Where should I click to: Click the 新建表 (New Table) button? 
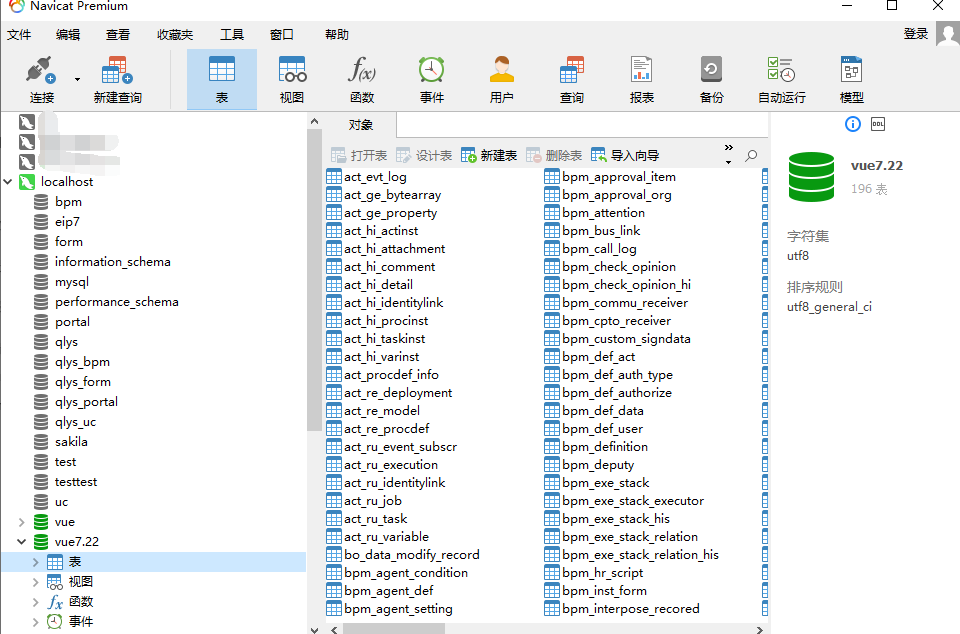489,156
